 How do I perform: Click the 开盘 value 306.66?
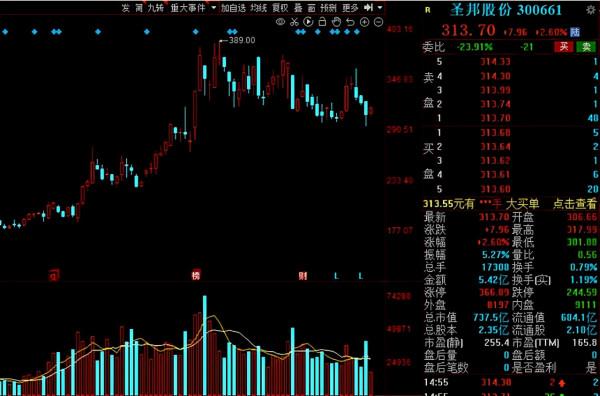coord(583,218)
